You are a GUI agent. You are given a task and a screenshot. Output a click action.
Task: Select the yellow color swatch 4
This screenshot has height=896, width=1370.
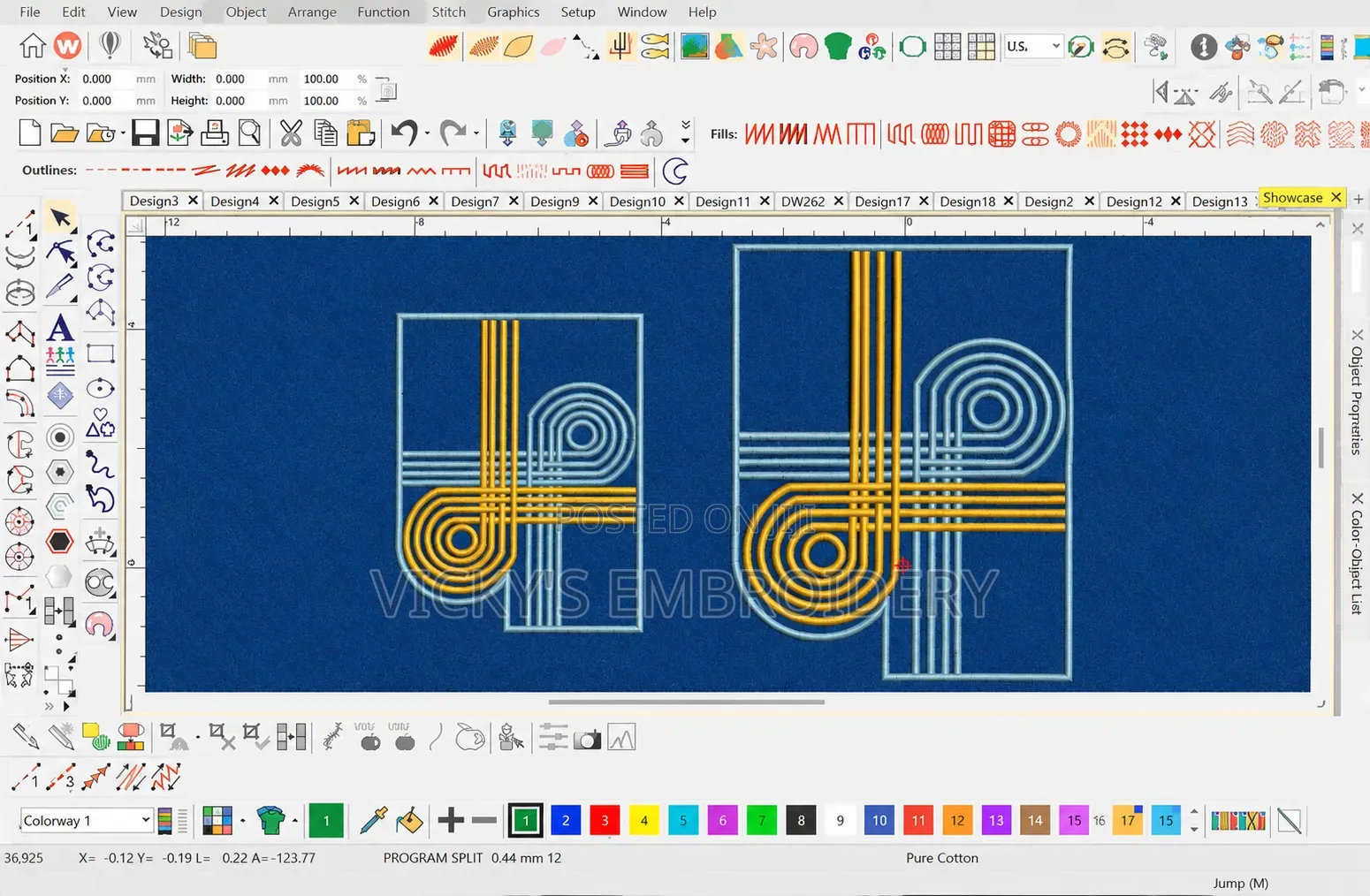click(x=643, y=821)
